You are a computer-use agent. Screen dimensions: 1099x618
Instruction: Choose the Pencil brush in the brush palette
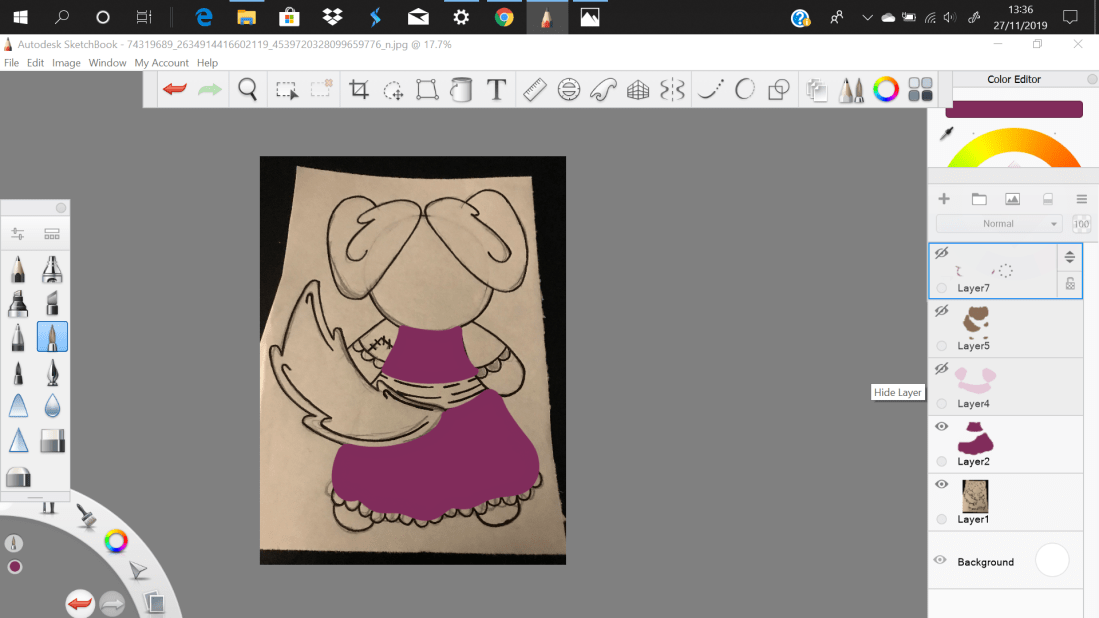(x=17, y=268)
